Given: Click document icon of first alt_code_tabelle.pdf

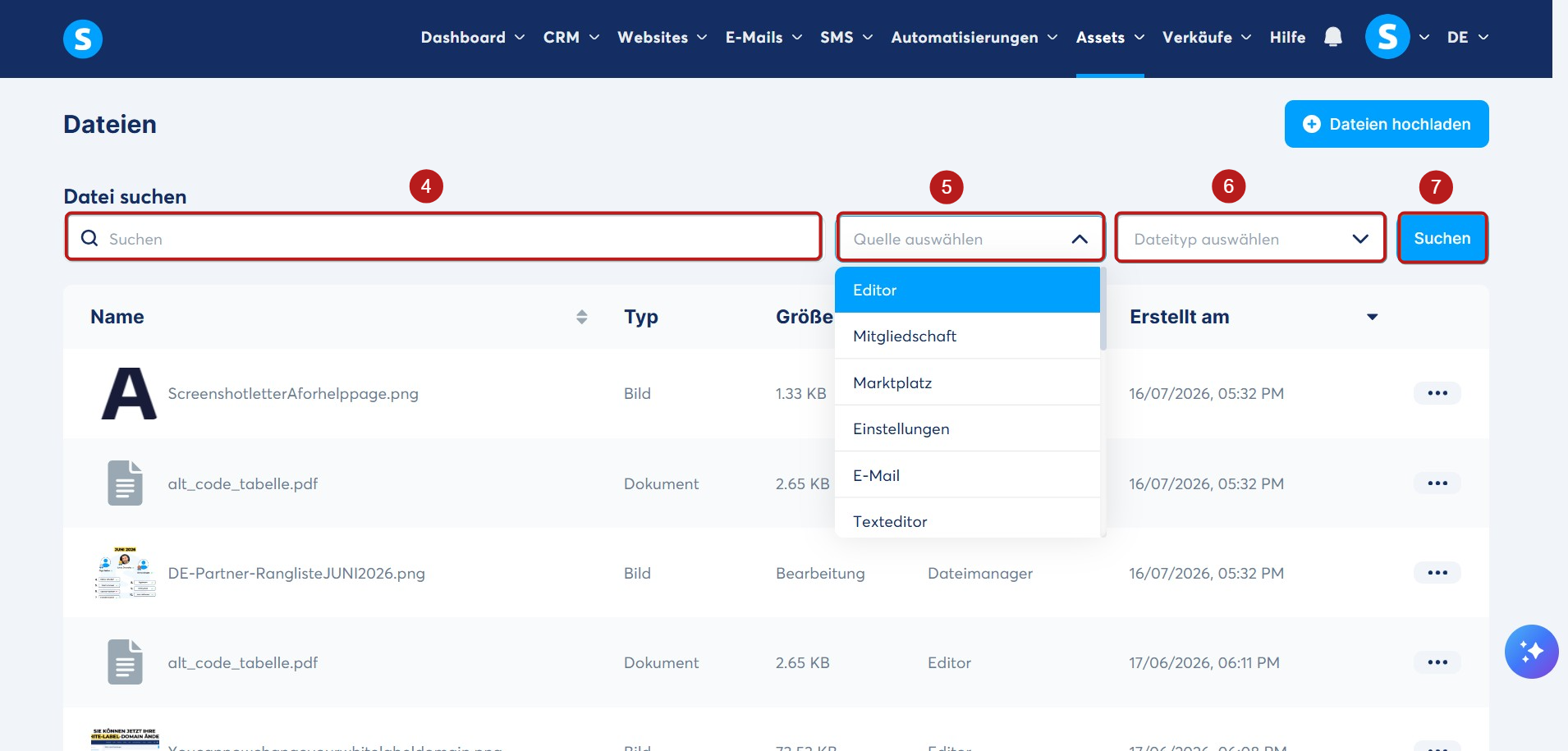Looking at the screenshot, I should point(125,483).
